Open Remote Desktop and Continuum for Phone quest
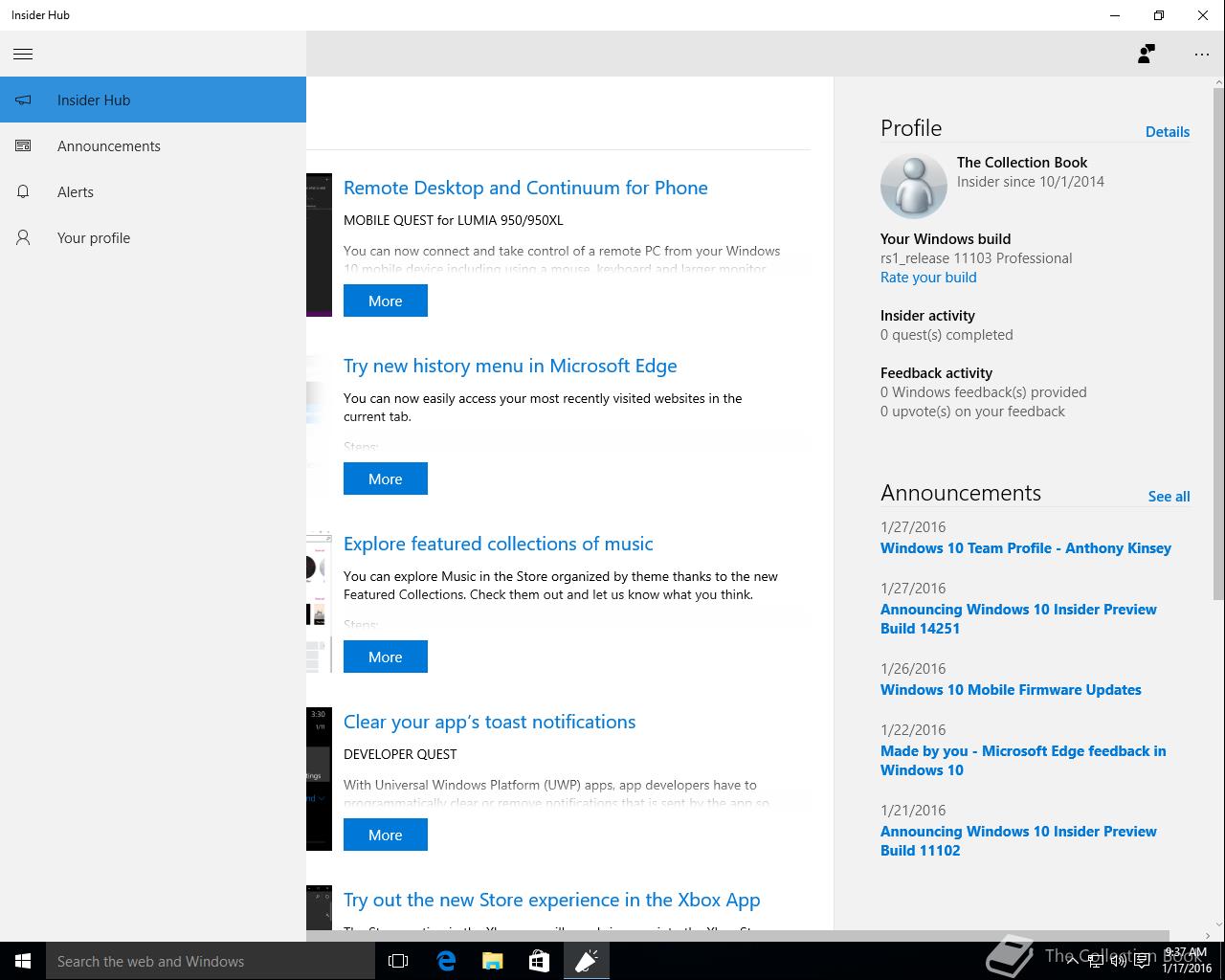 coord(525,188)
